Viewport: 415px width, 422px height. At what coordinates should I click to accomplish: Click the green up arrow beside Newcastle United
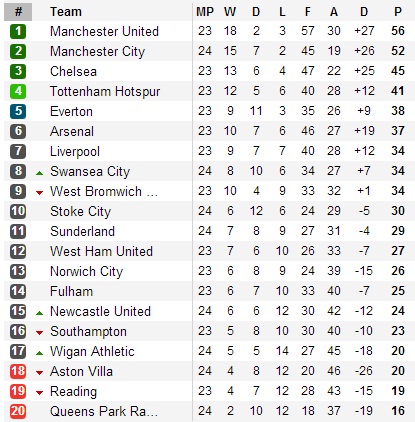click(x=39, y=313)
